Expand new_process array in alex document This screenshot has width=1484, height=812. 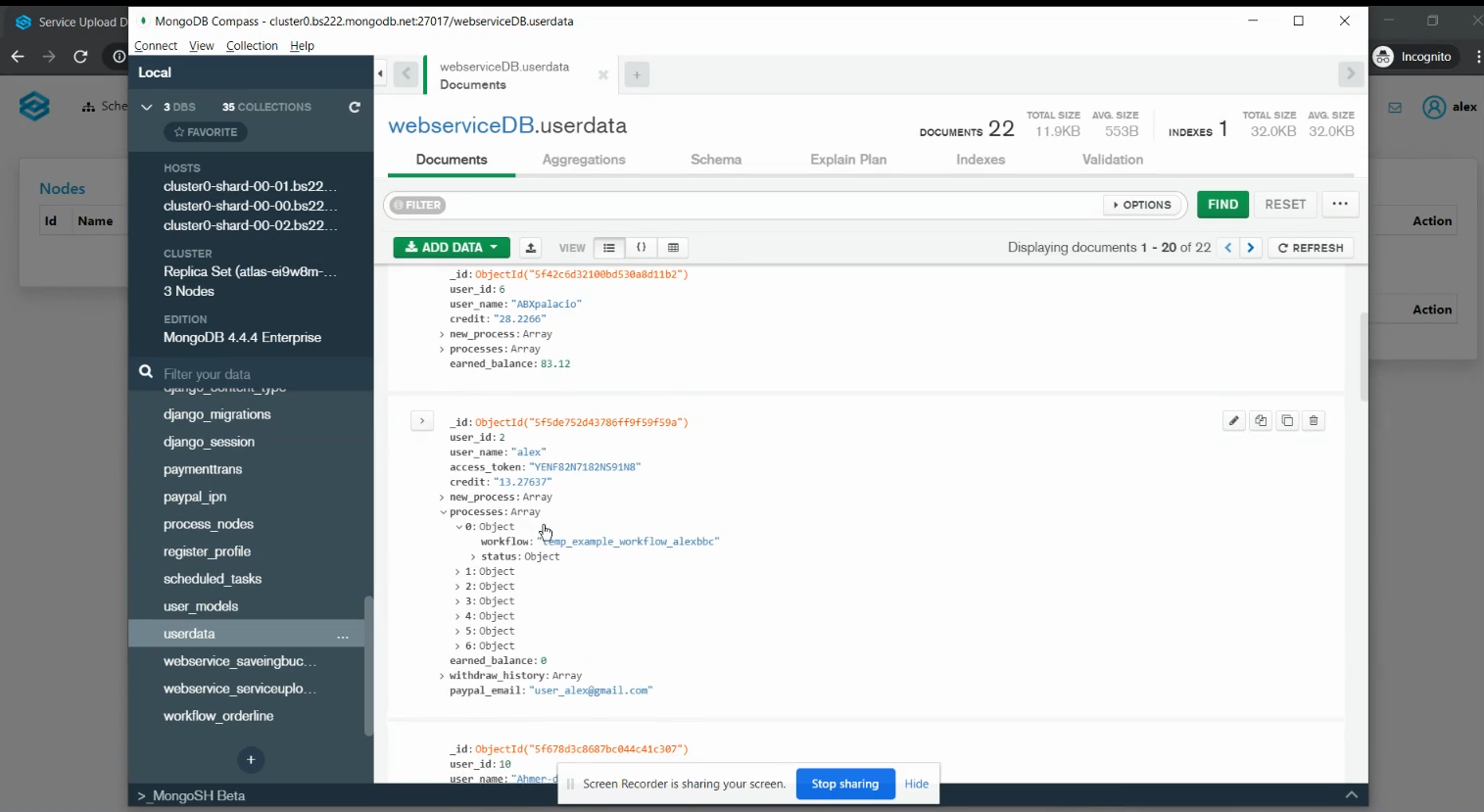442,498
